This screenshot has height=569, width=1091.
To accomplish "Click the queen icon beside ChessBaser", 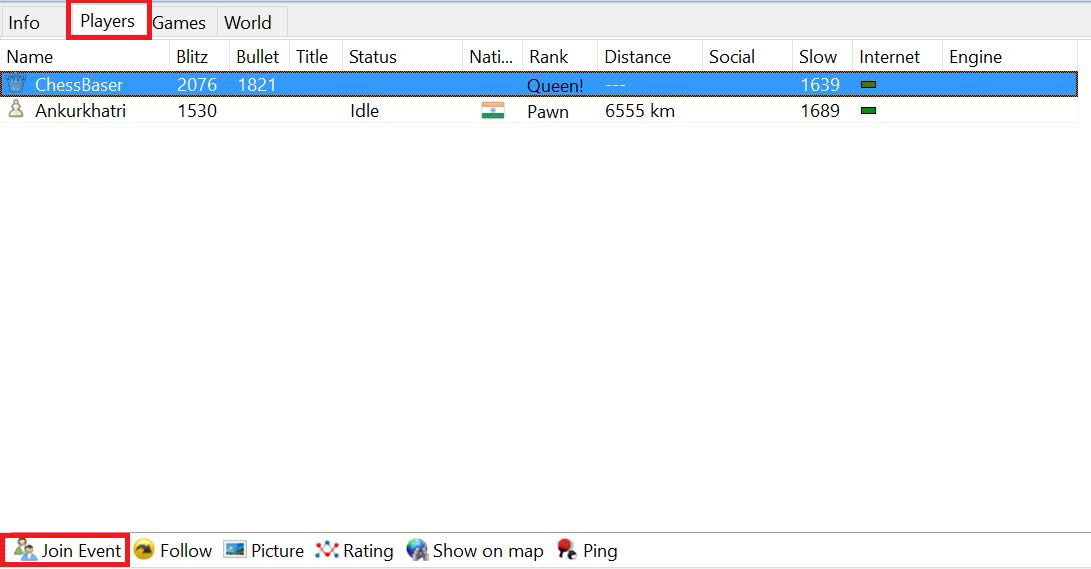I will tap(16, 85).
